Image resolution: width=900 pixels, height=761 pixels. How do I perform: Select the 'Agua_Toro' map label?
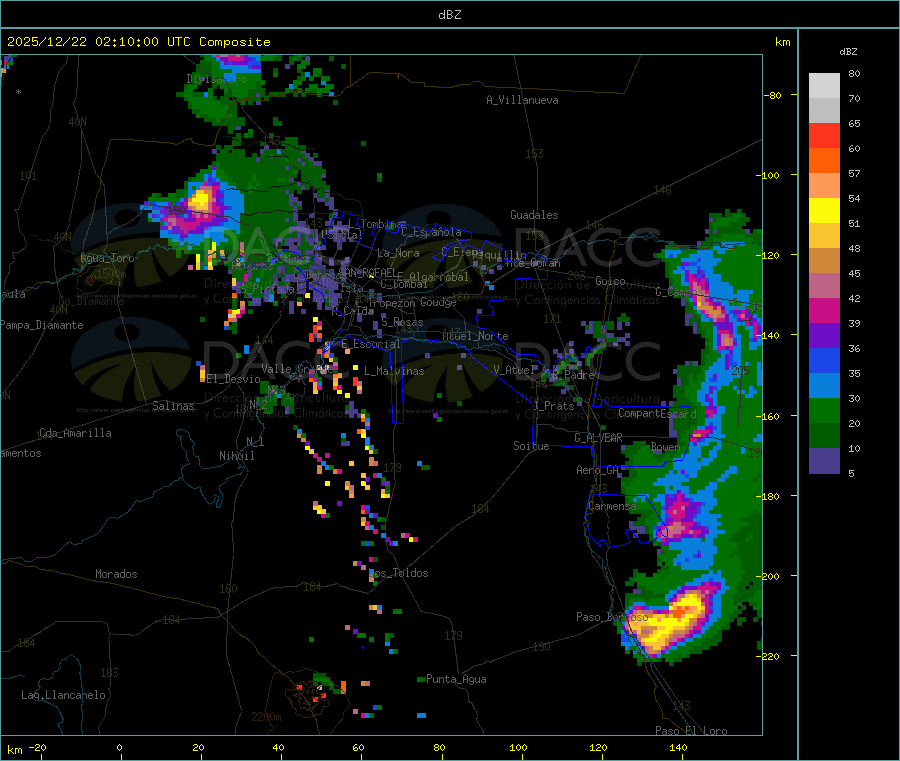click(x=107, y=258)
